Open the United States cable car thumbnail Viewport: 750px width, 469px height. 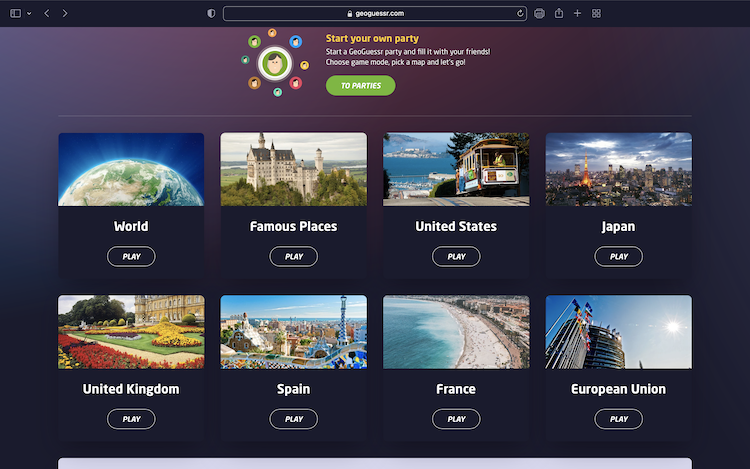(x=456, y=169)
